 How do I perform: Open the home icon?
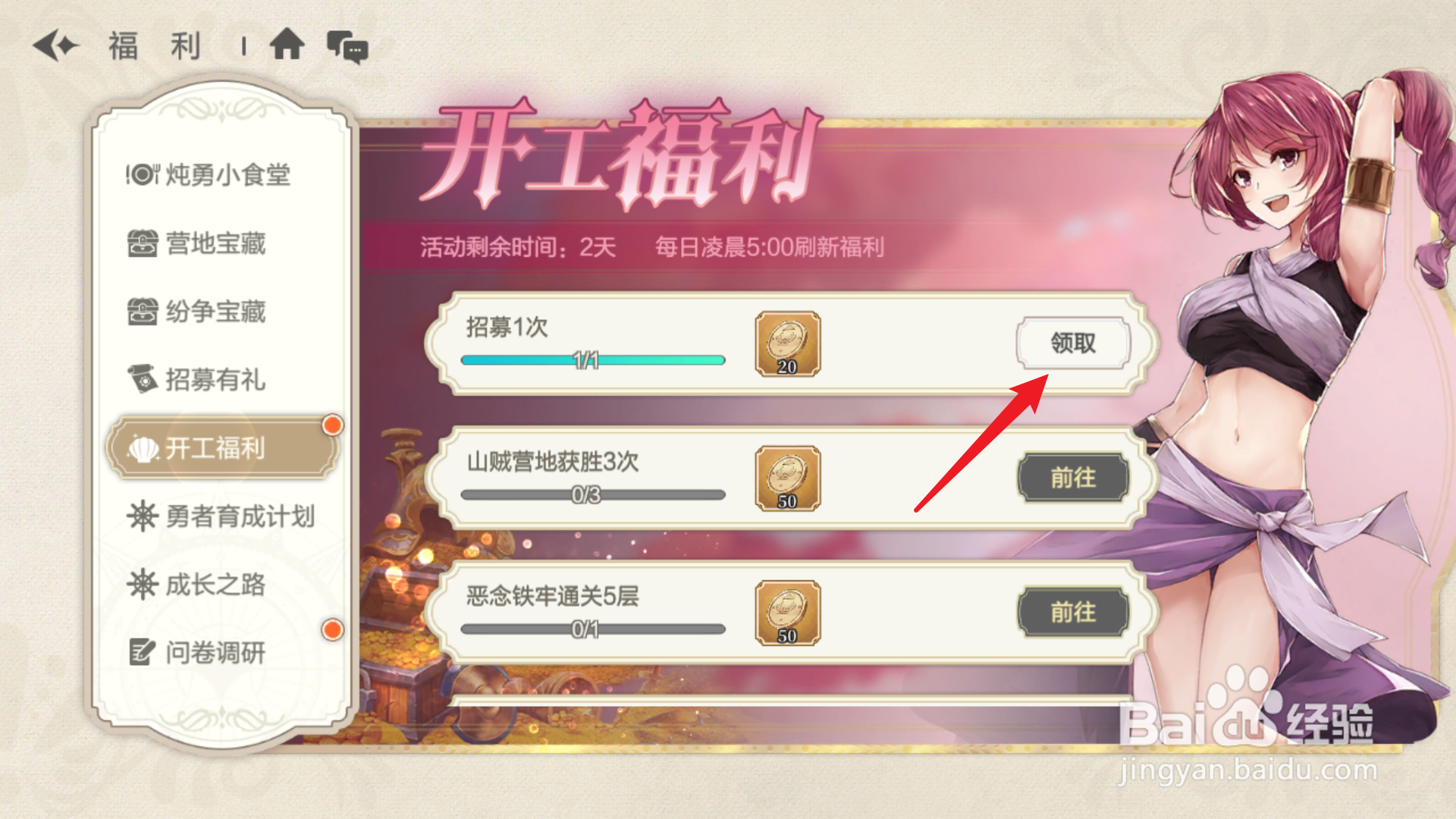(x=287, y=44)
